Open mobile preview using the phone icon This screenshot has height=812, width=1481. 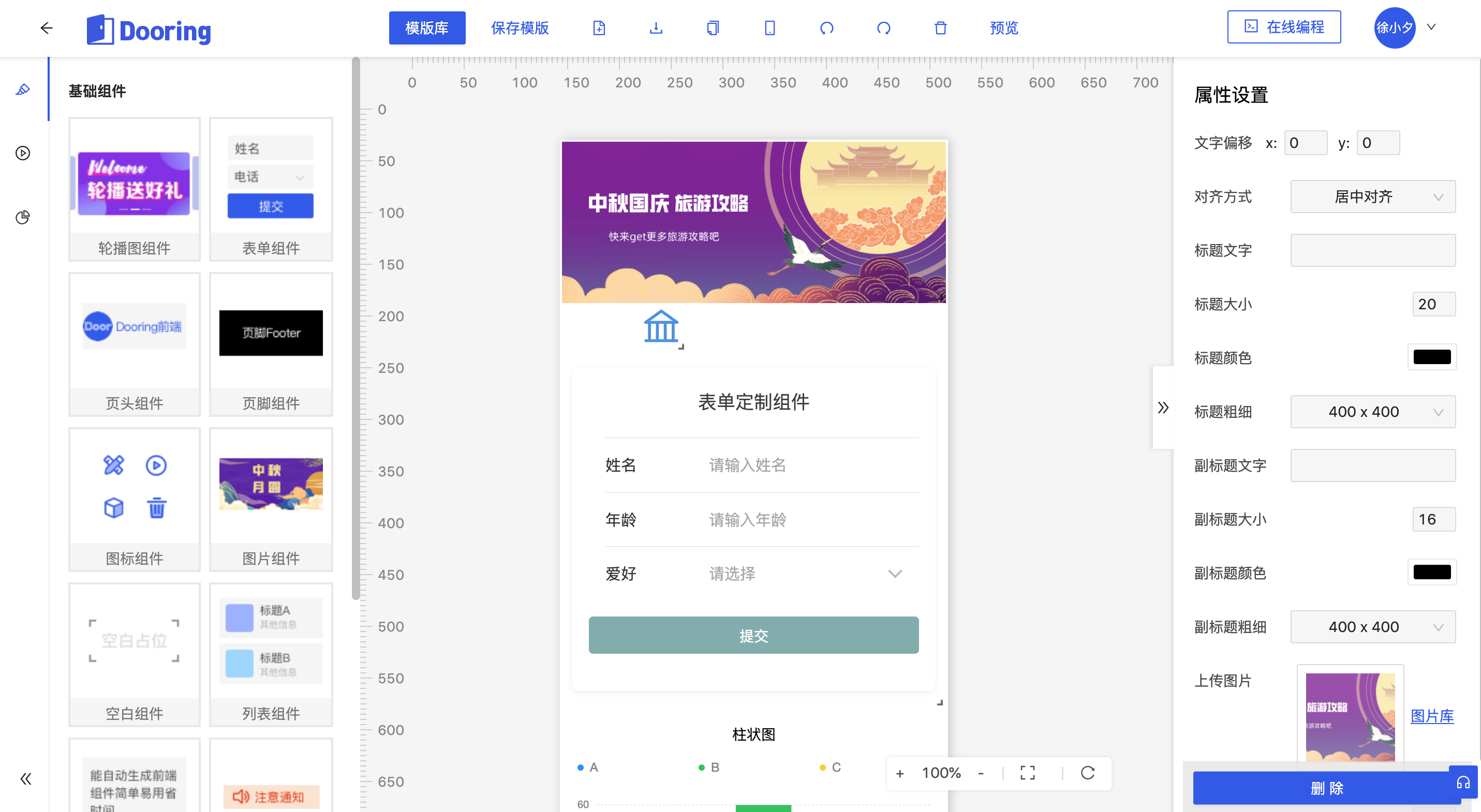(x=771, y=27)
